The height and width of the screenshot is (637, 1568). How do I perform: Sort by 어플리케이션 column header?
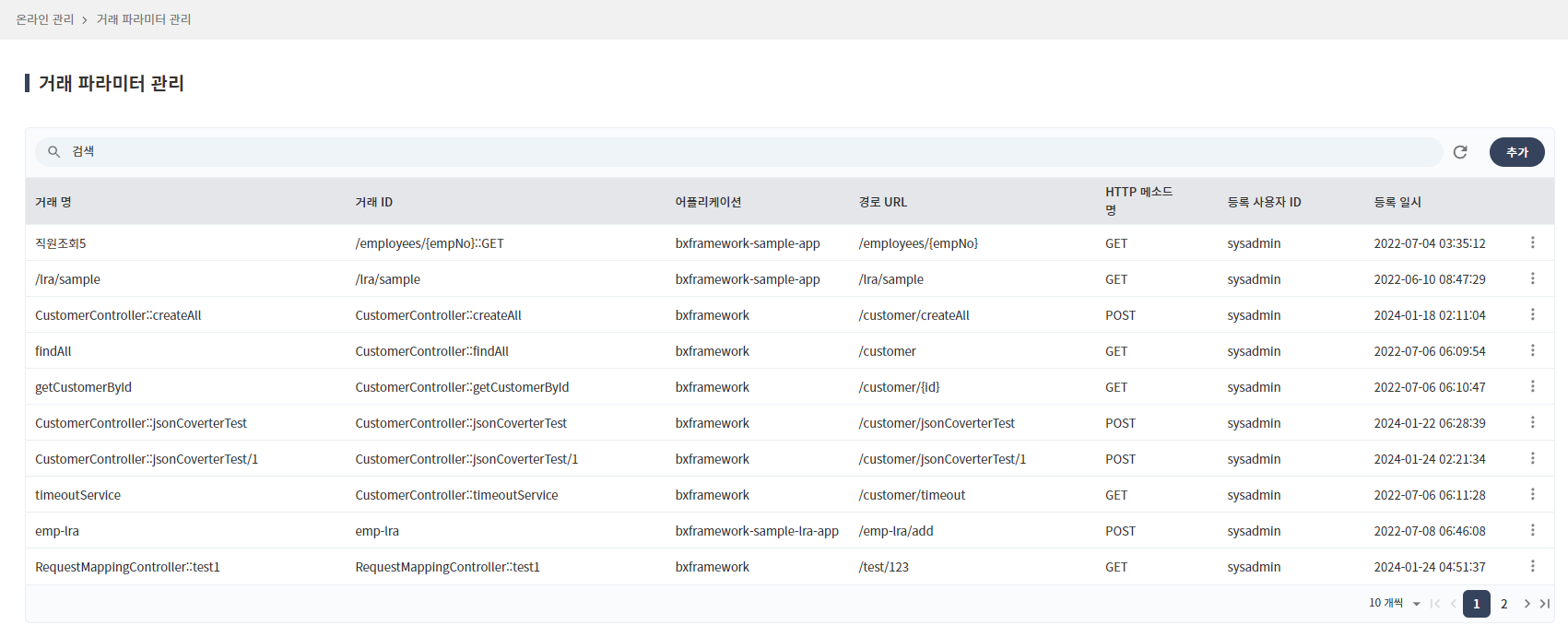point(709,202)
